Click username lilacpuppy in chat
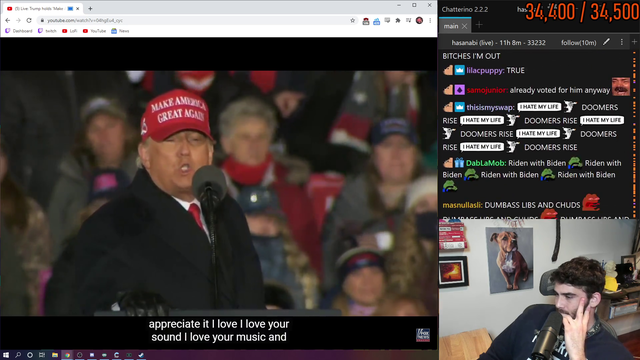640x360 pixels. (x=485, y=71)
